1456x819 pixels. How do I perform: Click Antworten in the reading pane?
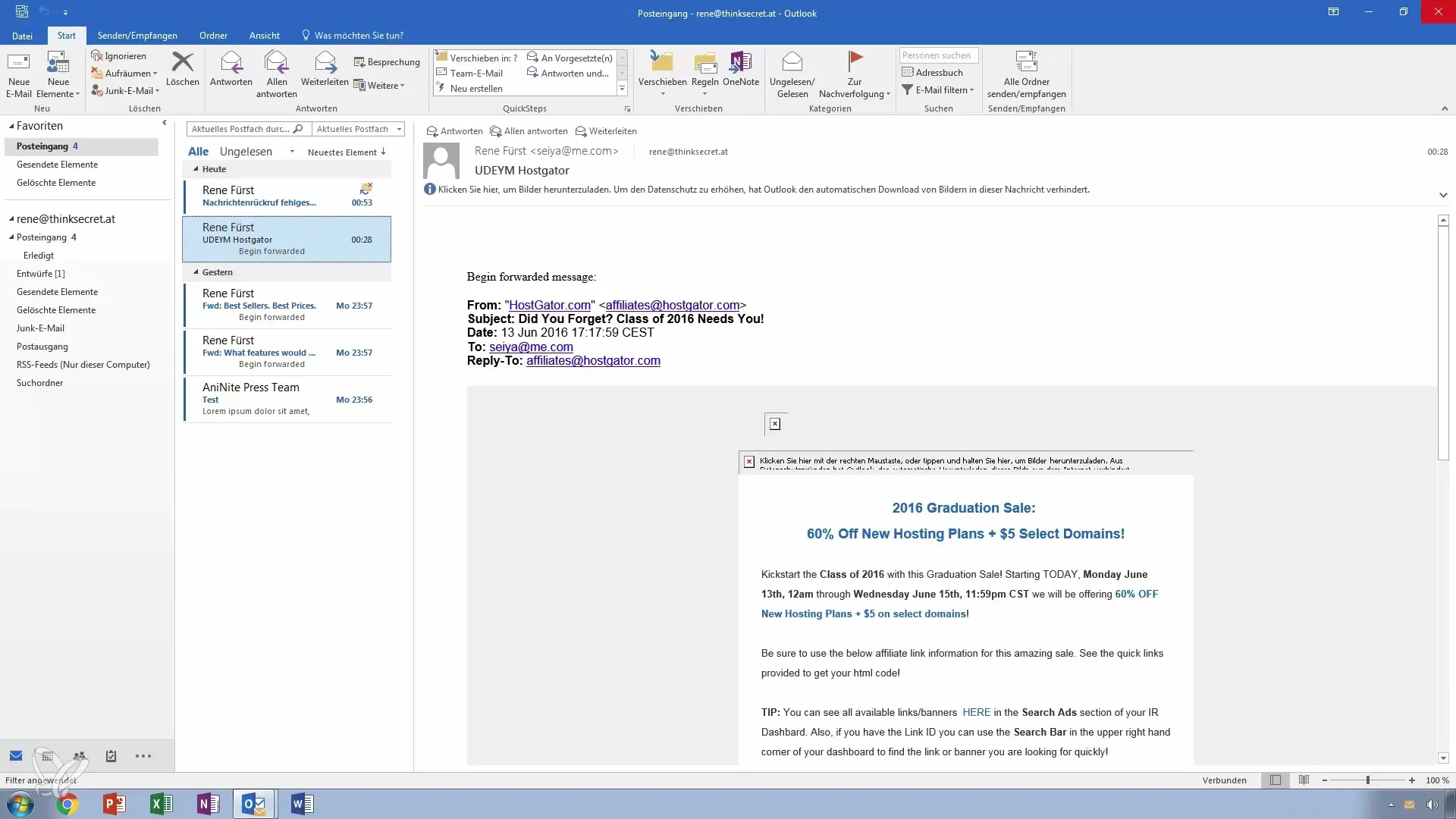454,131
